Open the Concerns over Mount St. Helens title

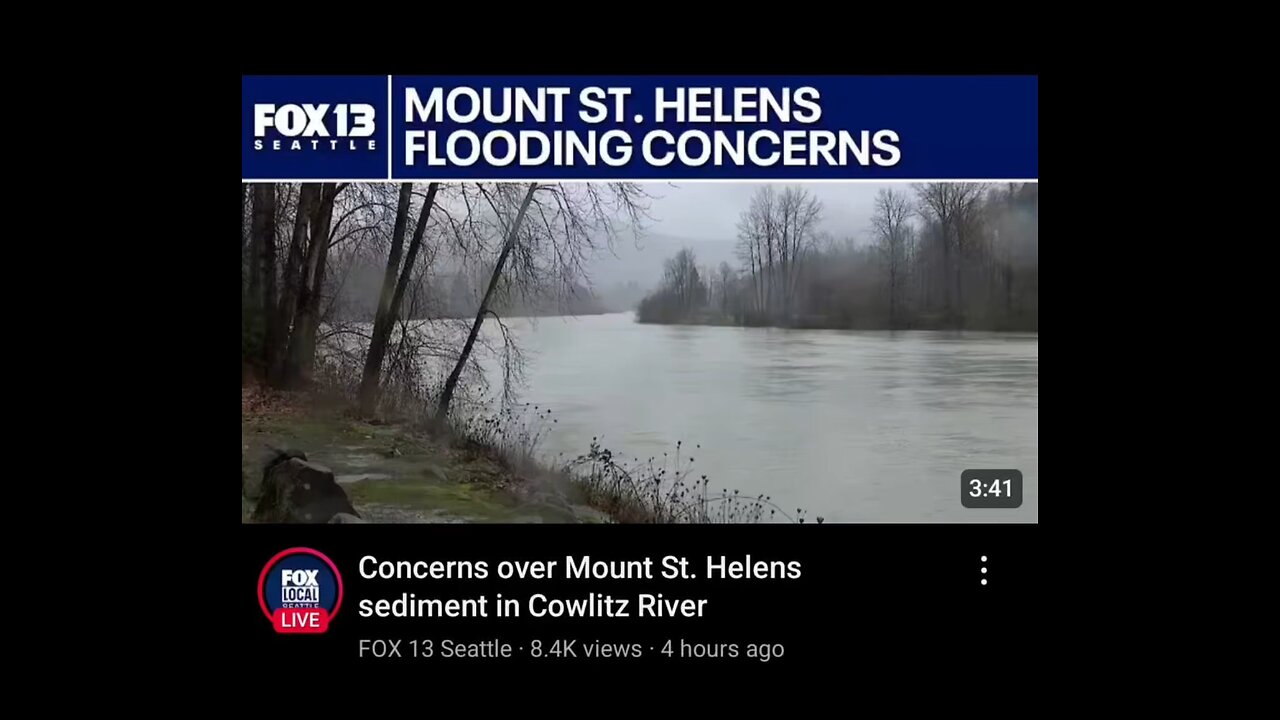tap(580, 586)
